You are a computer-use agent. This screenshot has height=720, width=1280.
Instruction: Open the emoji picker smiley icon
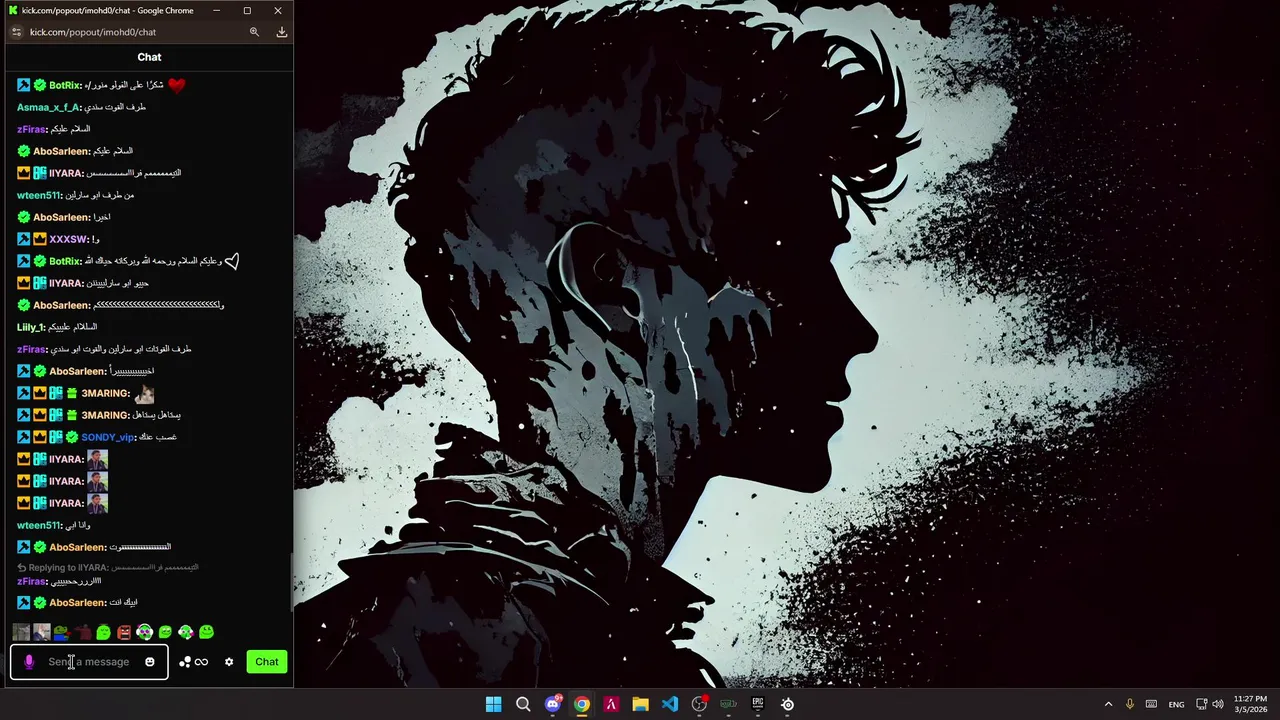click(x=150, y=662)
